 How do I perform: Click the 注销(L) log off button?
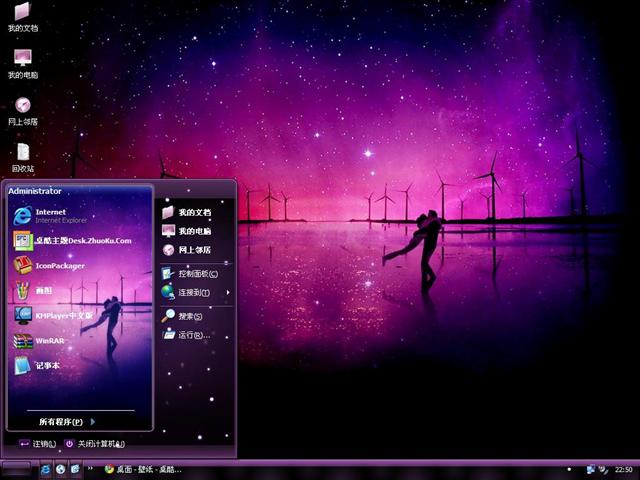coord(37,444)
